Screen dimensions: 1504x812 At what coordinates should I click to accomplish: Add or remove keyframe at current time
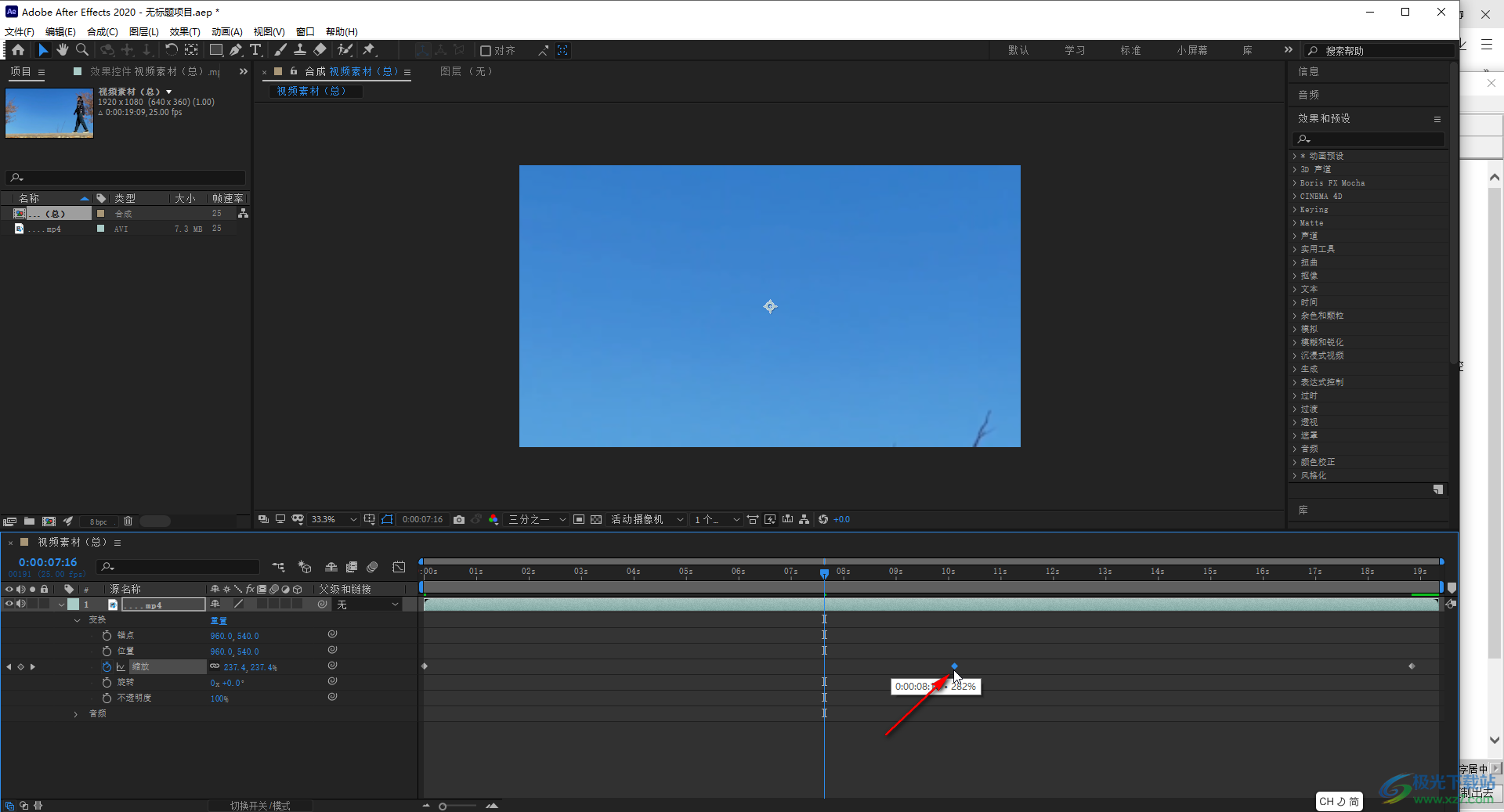tap(21, 667)
